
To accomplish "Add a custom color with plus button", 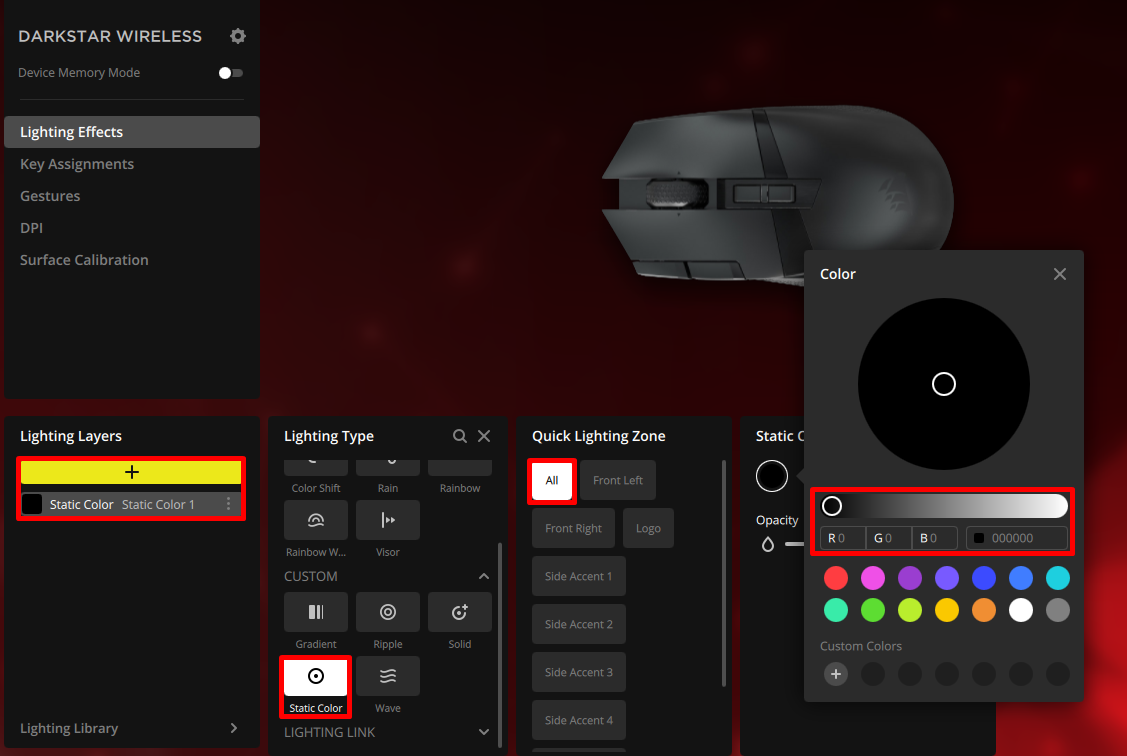I will click(x=836, y=674).
